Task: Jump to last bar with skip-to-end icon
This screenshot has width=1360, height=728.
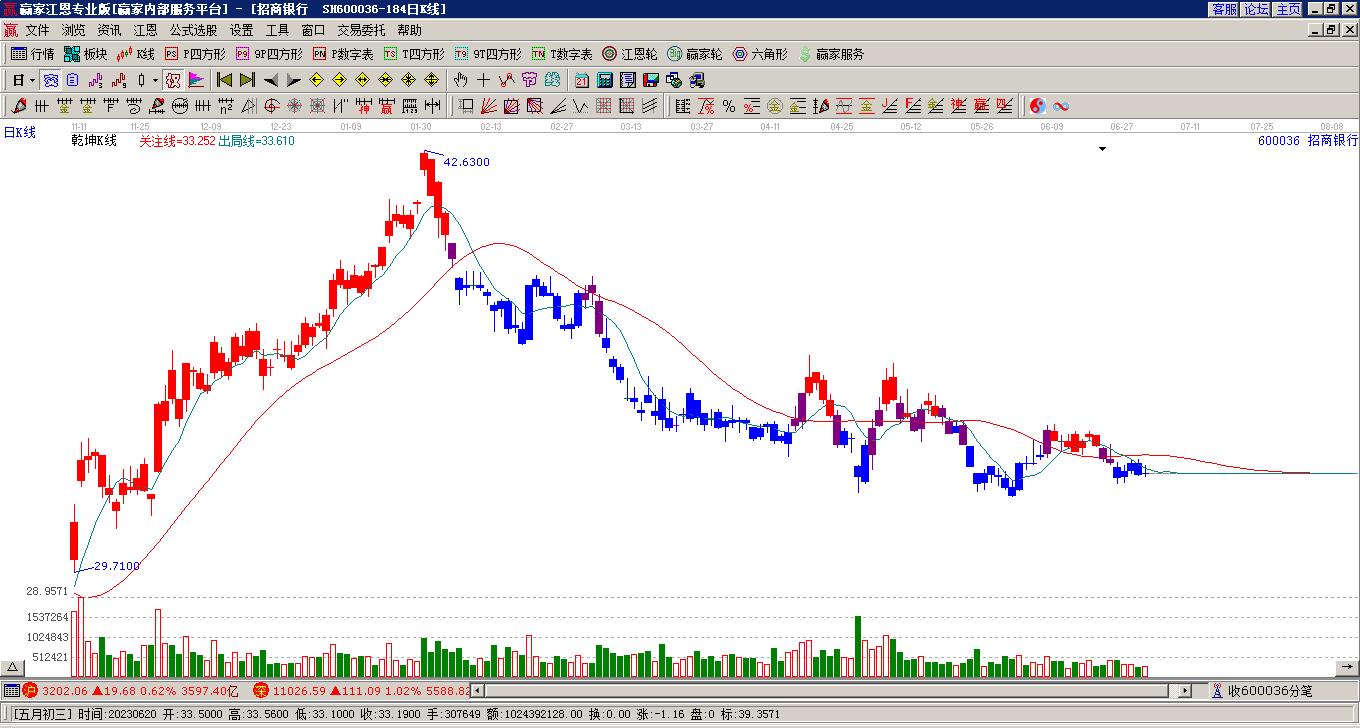Action: 247,80
